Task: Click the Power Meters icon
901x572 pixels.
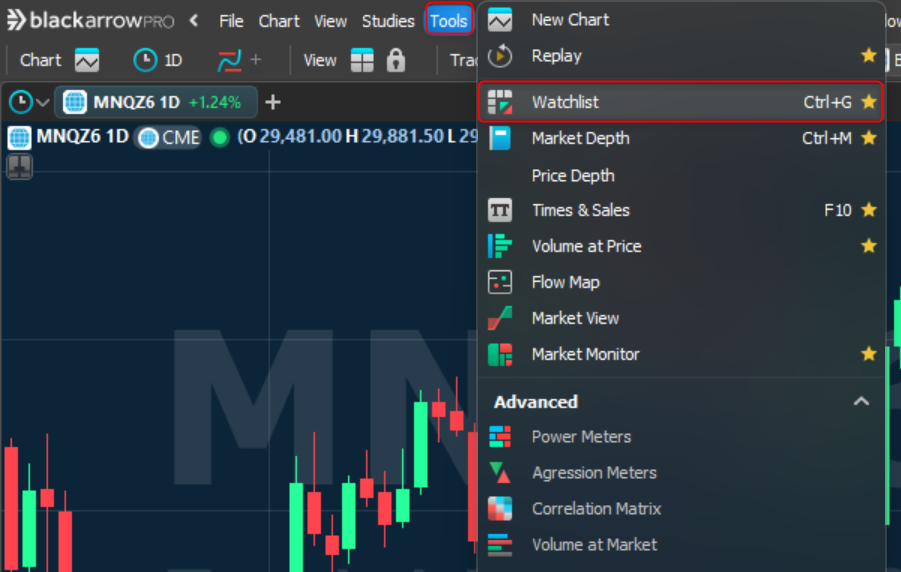Action: coord(499,437)
